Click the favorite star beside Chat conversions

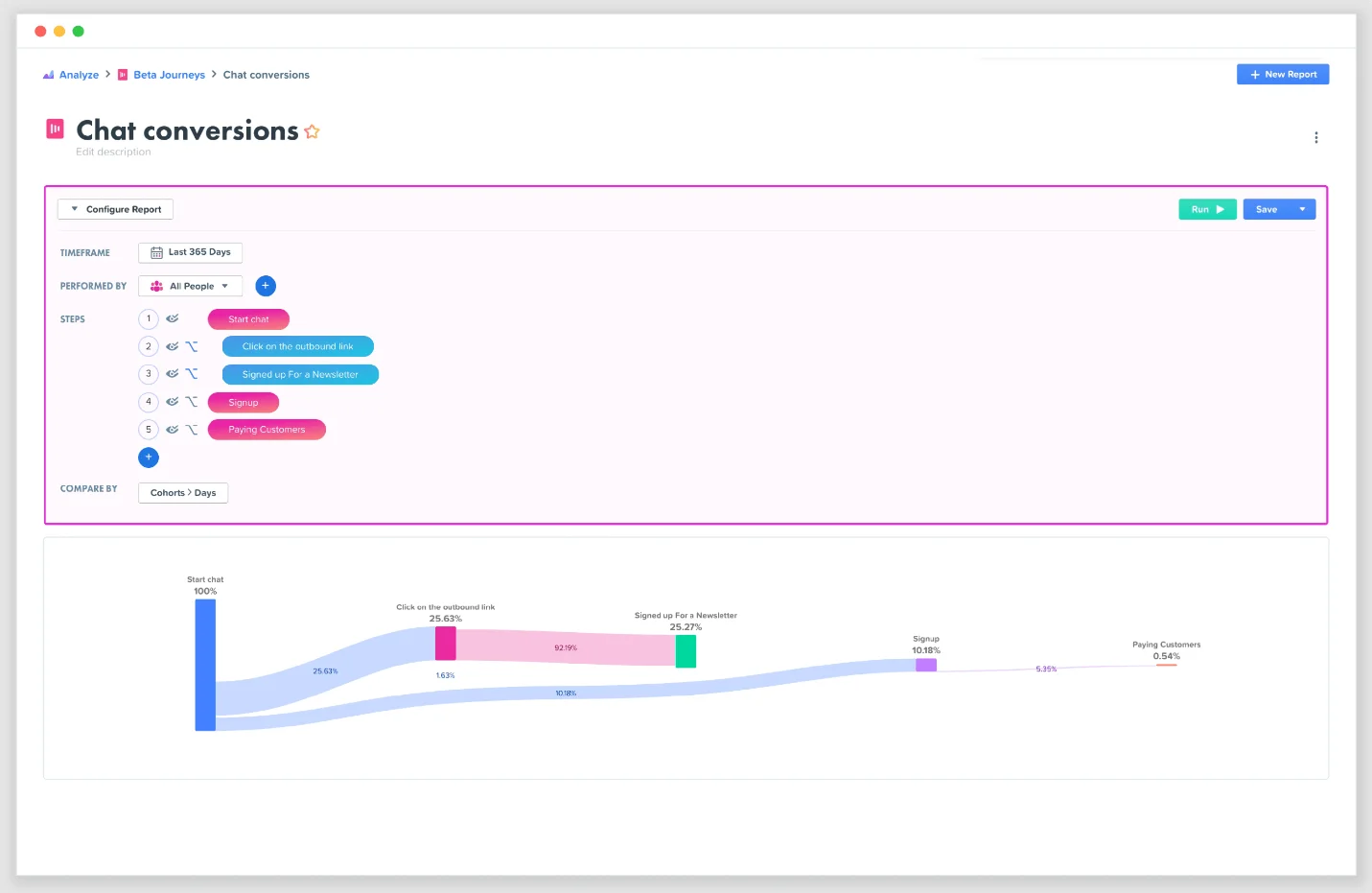point(312,132)
